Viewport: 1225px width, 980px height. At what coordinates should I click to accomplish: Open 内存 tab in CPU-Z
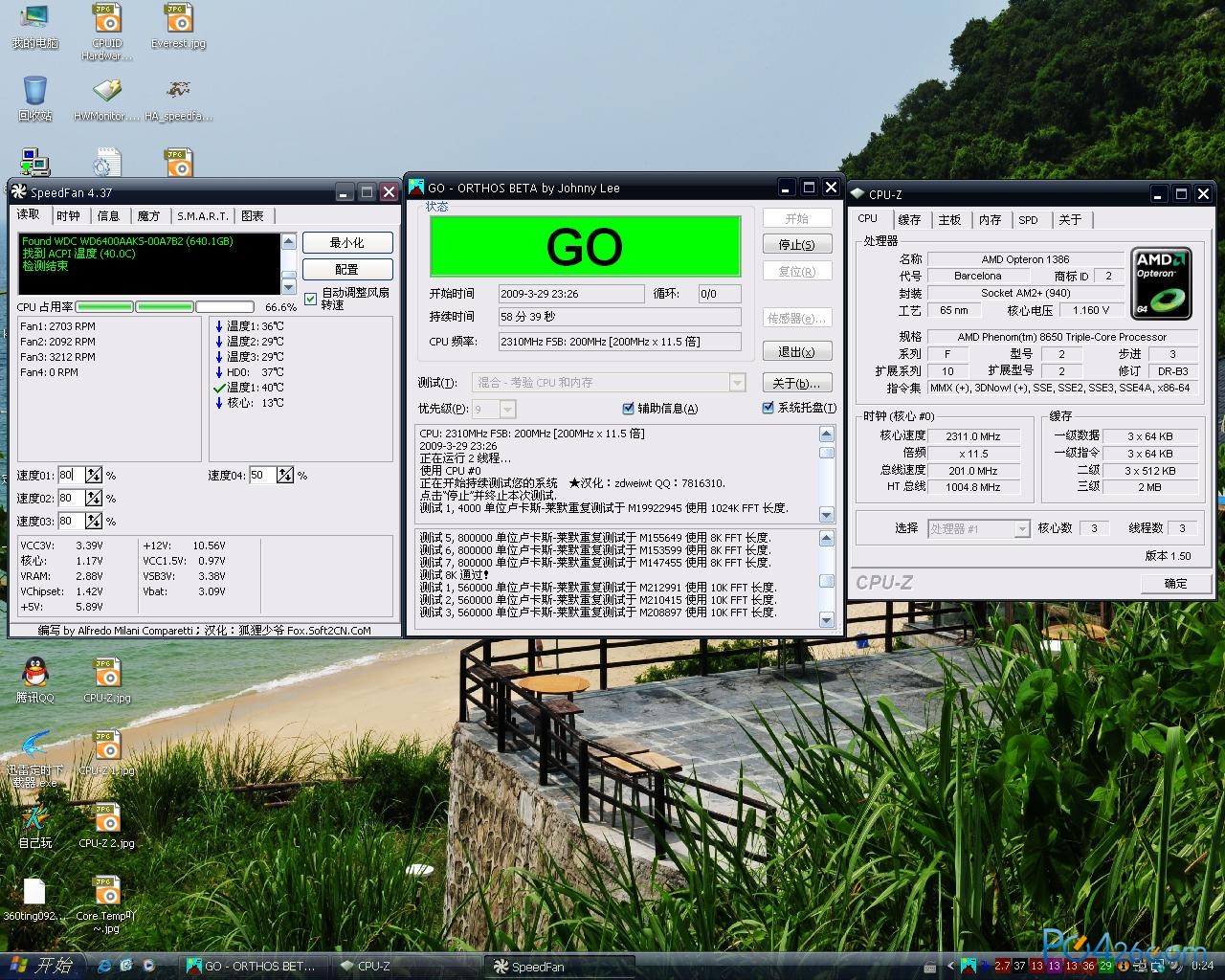point(990,220)
